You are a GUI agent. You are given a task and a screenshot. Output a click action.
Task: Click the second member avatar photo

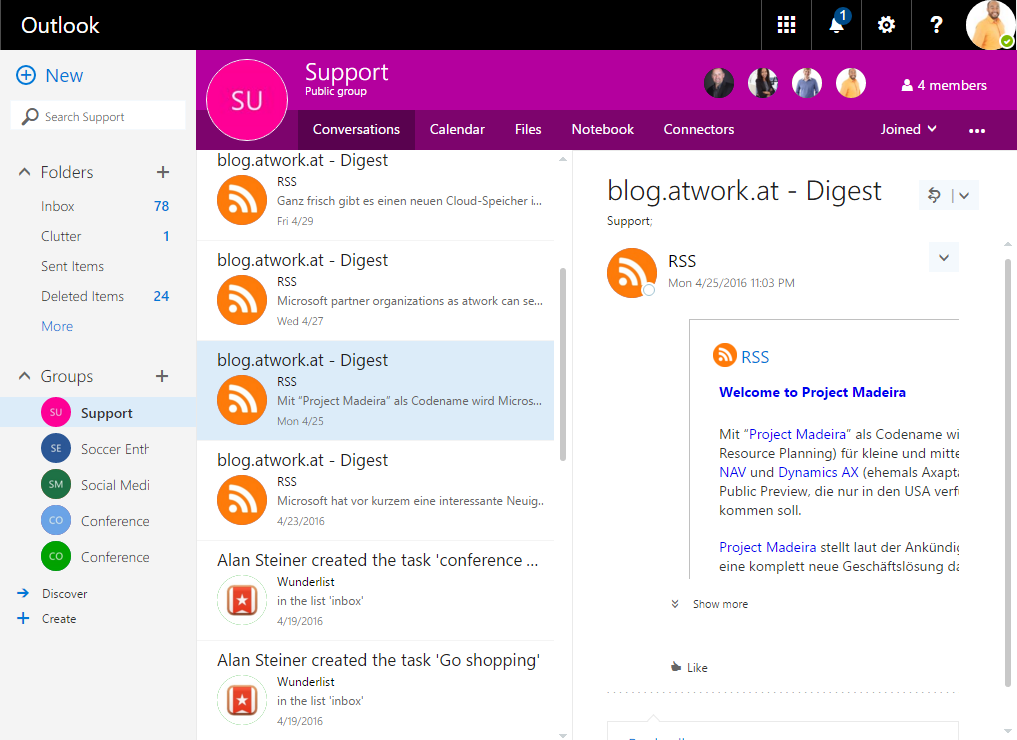[763, 83]
